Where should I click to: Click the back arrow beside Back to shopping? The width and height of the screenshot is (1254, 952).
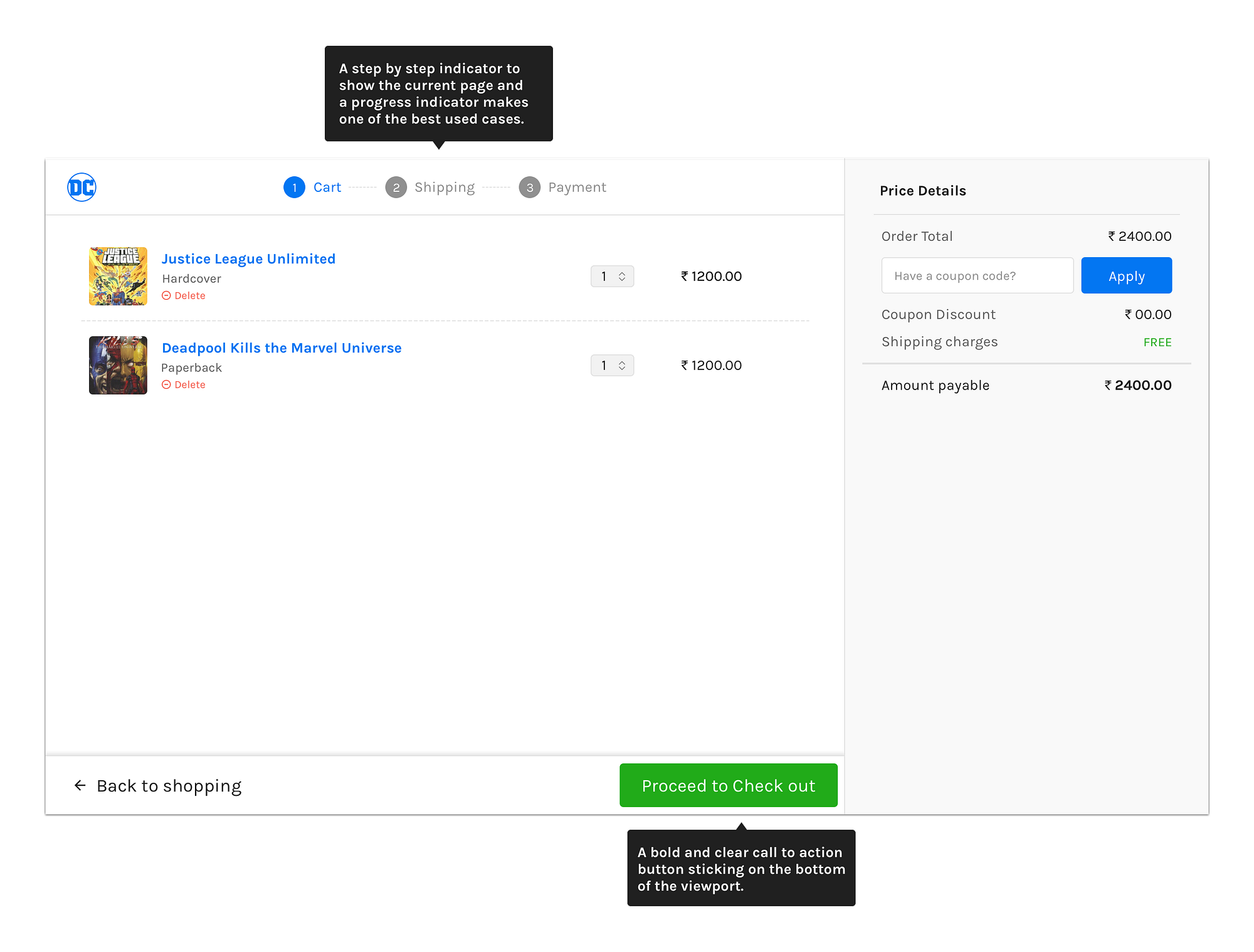pos(80,785)
